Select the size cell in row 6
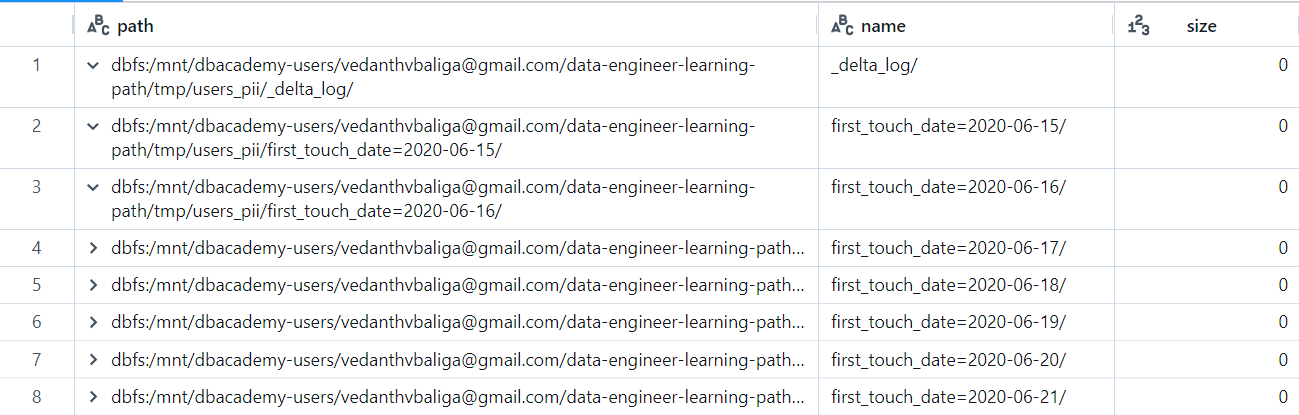 point(1206,322)
